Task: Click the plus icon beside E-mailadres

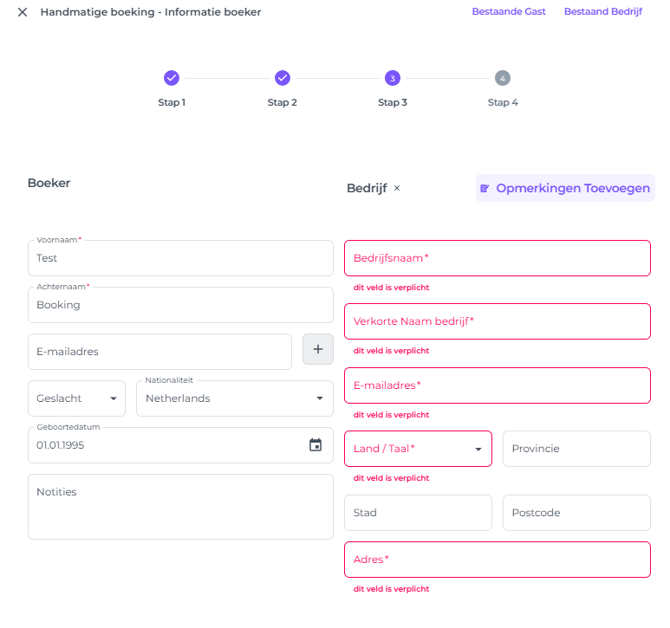Action: (x=318, y=350)
